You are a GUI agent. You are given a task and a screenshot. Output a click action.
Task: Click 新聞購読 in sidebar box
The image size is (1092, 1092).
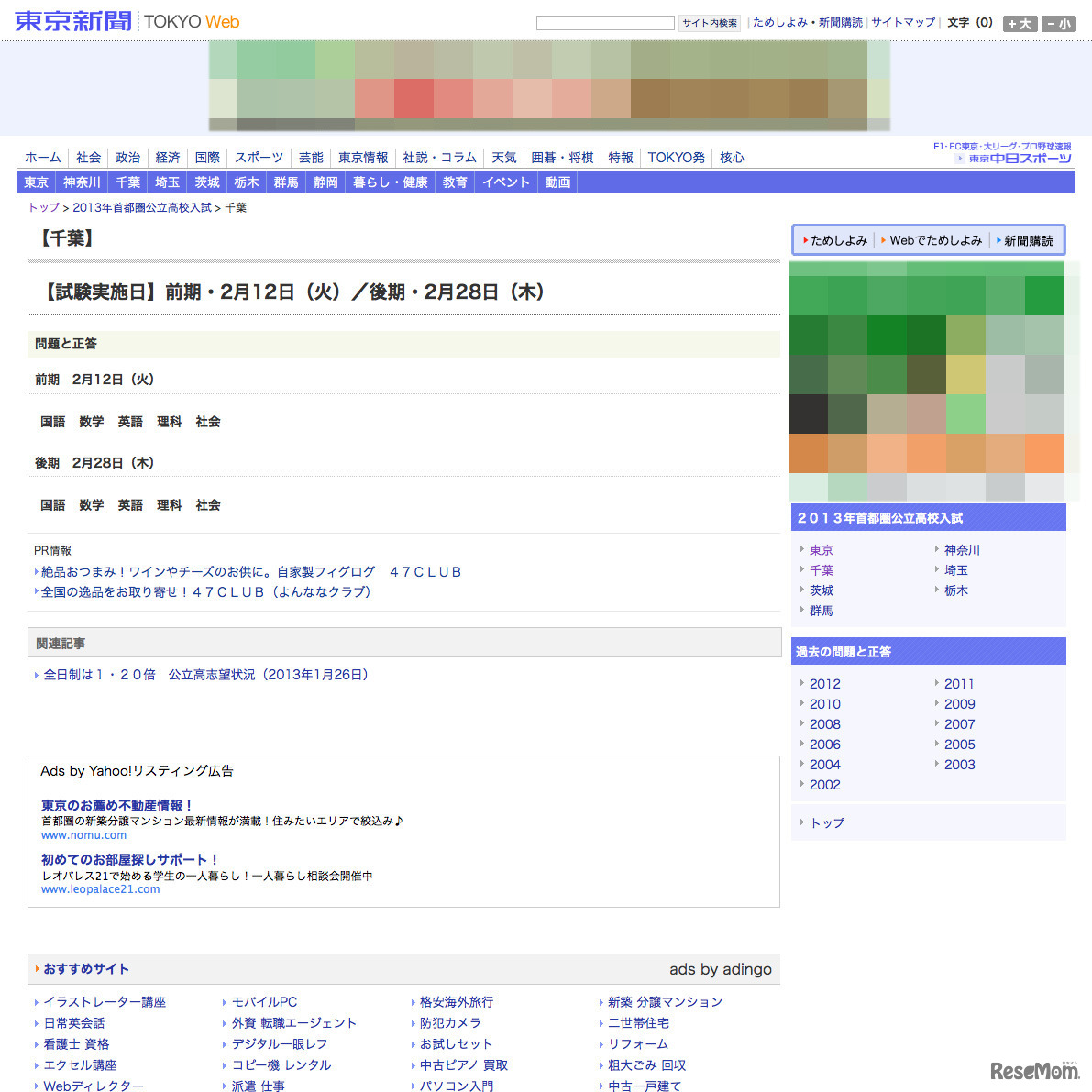click(1029, 240)
